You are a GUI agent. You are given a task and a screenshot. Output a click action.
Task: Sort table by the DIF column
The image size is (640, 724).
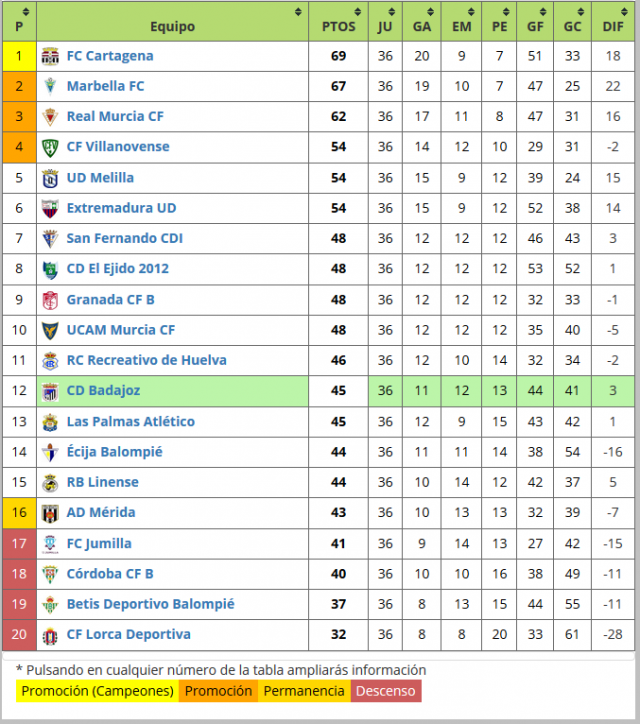tap(613, 21)
